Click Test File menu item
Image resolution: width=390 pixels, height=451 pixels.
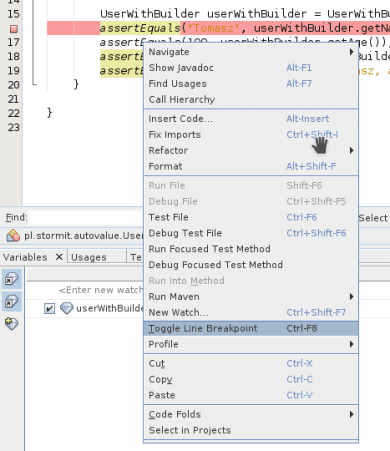pyautogui.click(x=251, y=217)
